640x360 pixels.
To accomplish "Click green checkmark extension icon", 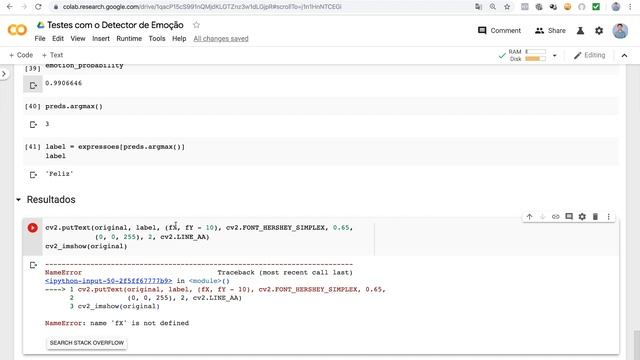I will click(596, 7).
